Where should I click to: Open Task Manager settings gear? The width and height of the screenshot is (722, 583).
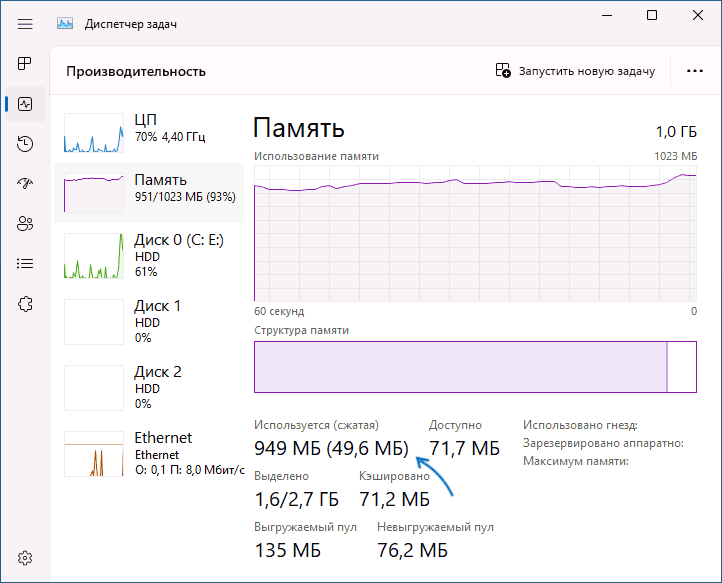pos(25,558)
